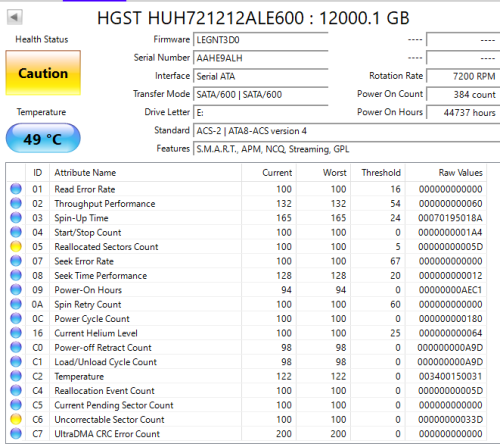Click raw value 000000000064 of Helium Level

tap(450, 333)
